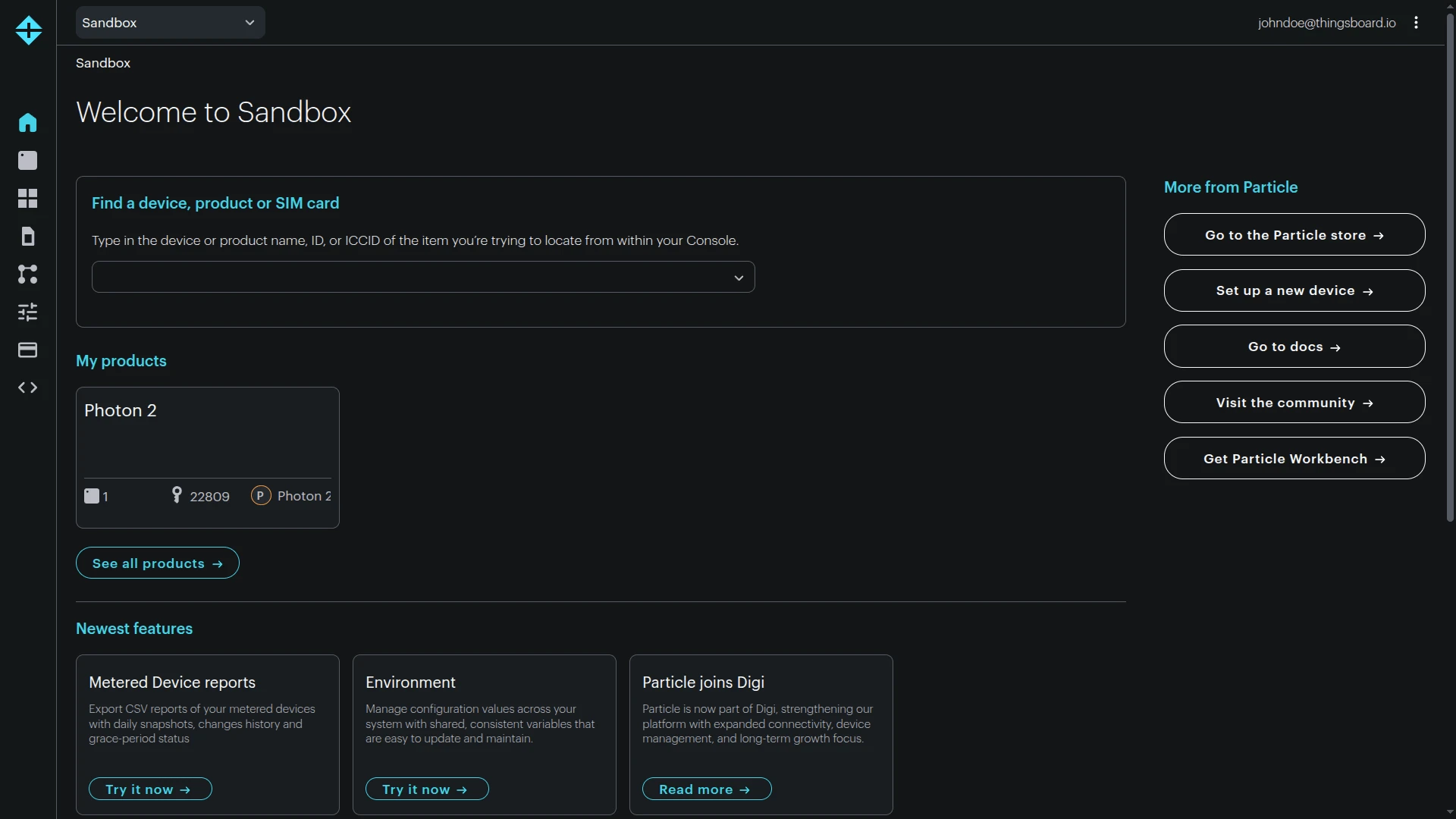Click the Sandbox breadcrumb text
The height and width of the screenshot is (819, 1456).
click(103, 63)
